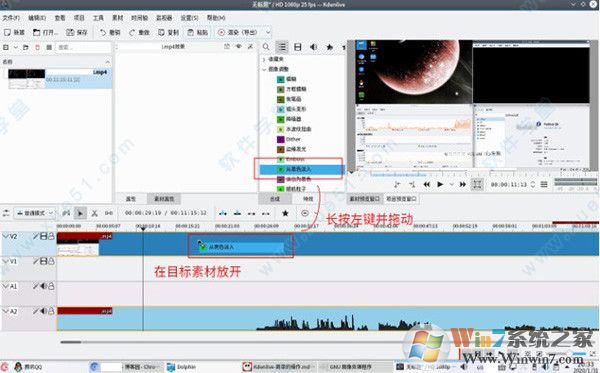The height and width of the screenshot is (373, 600).
Task: Collapse the V2 track chevron
Action: 5,236
